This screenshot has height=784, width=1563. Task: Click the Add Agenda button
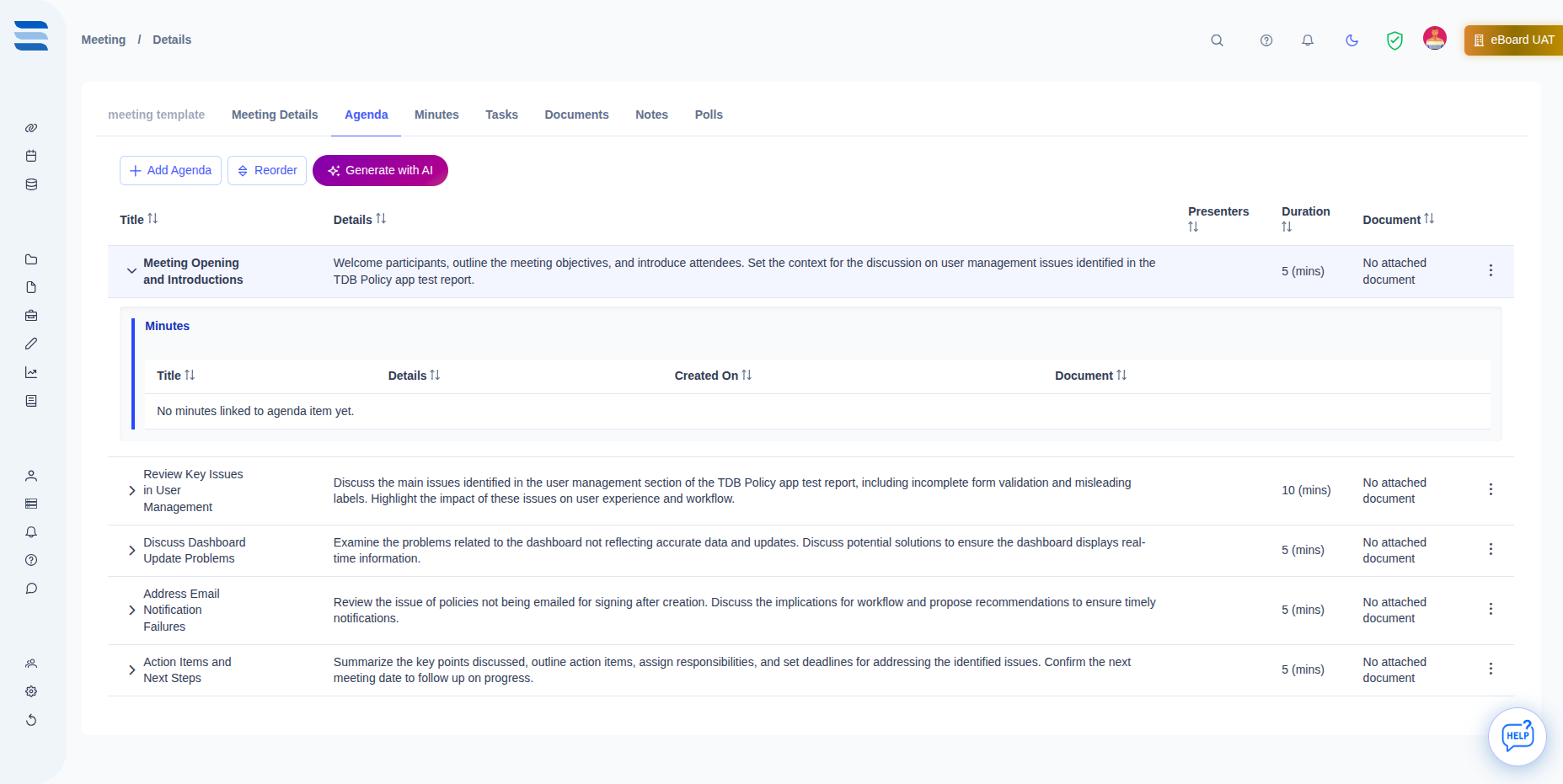(170, 170)
